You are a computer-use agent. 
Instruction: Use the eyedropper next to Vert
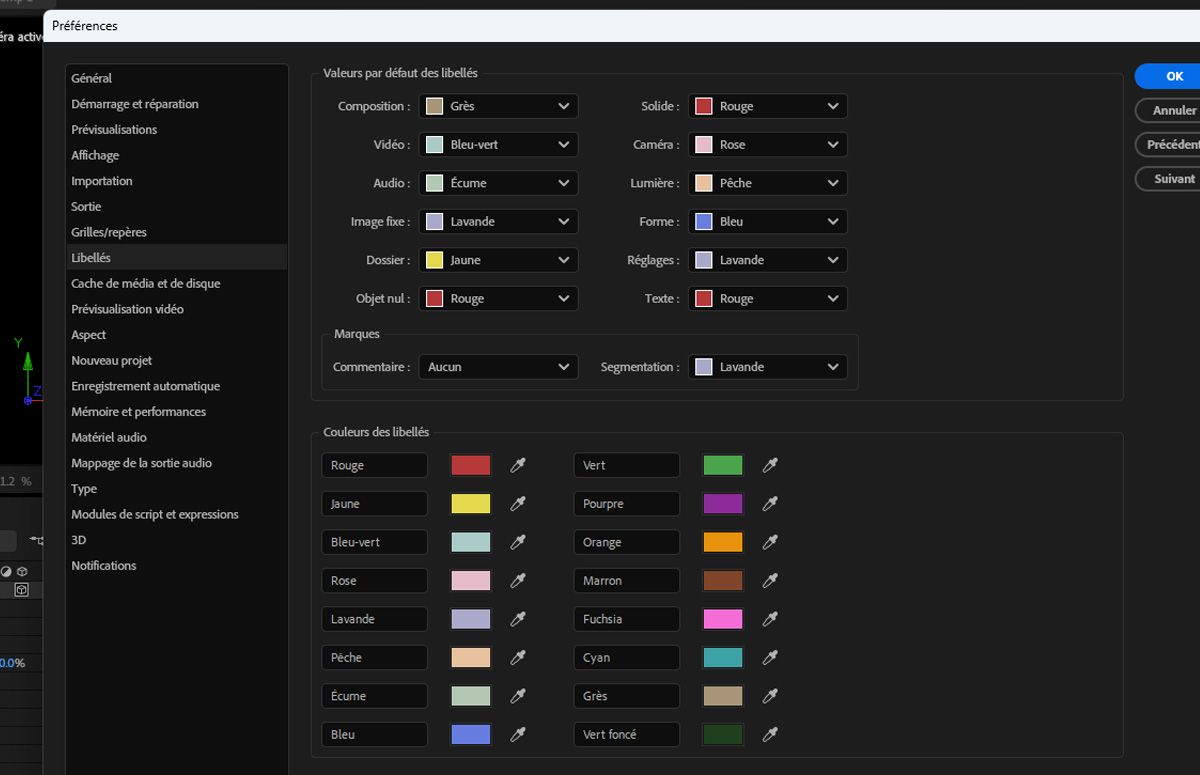770,465
